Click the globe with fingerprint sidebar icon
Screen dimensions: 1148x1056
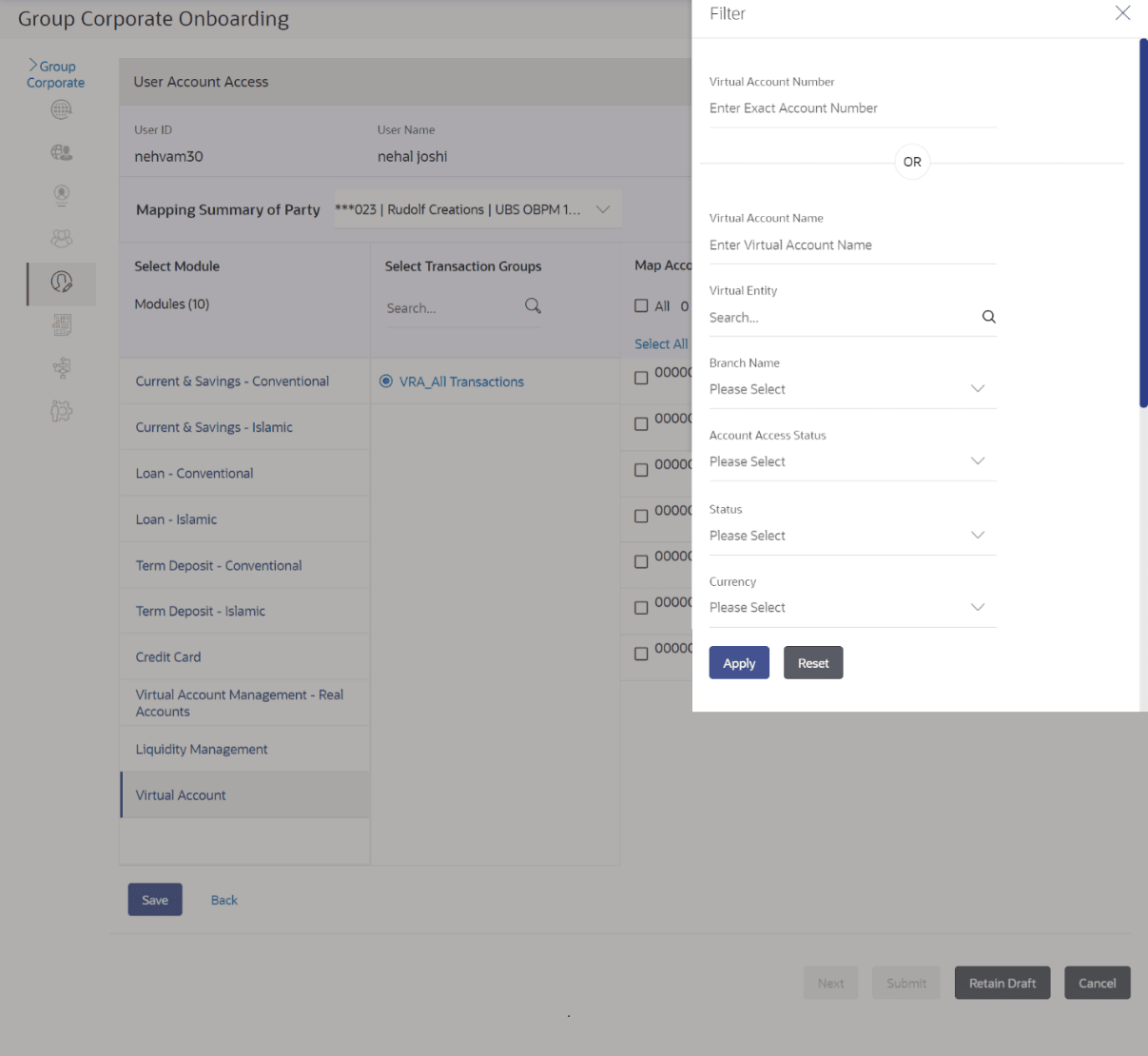(62, 152)
